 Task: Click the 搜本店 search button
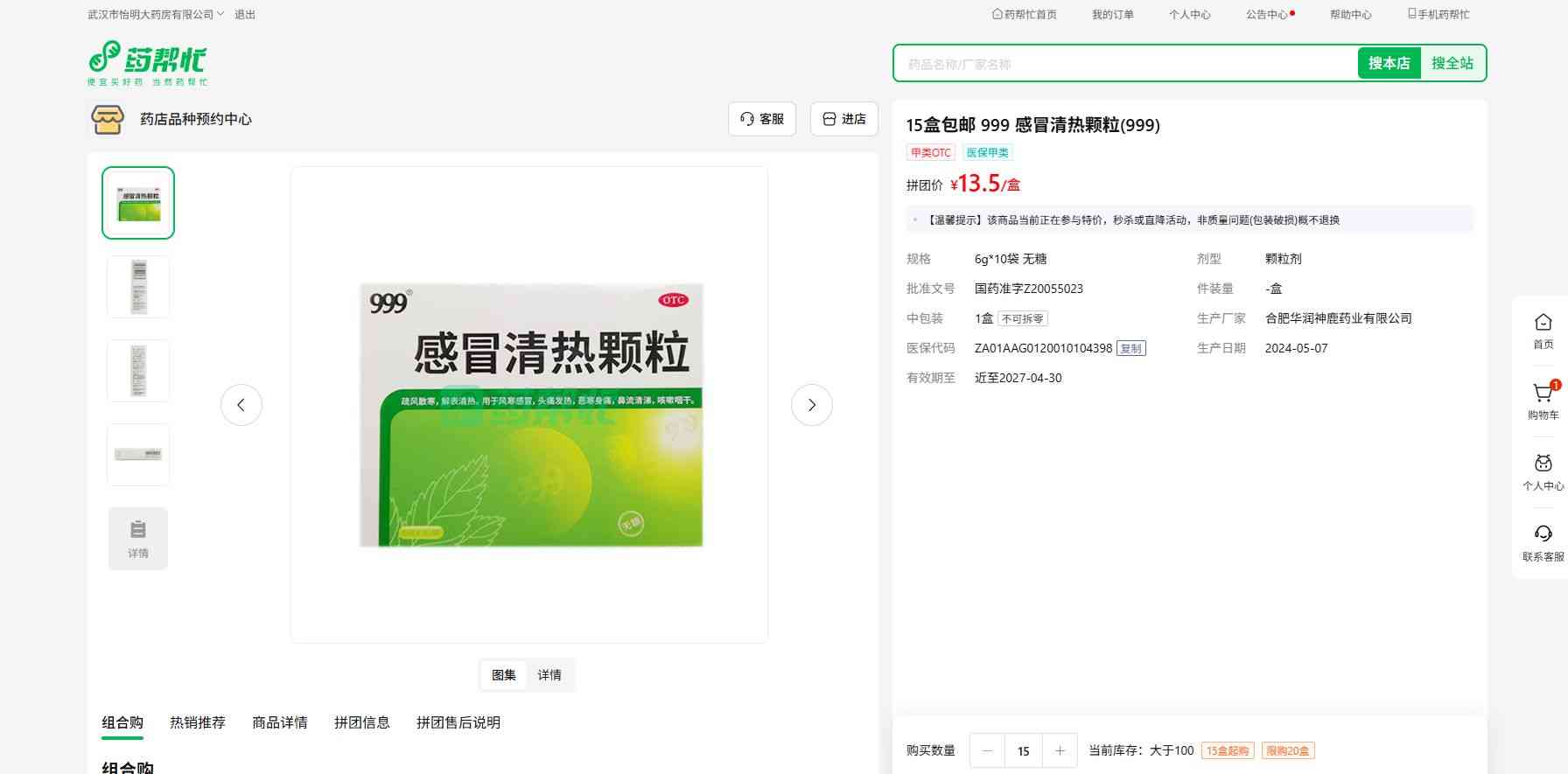click(x=1389, y=63)
